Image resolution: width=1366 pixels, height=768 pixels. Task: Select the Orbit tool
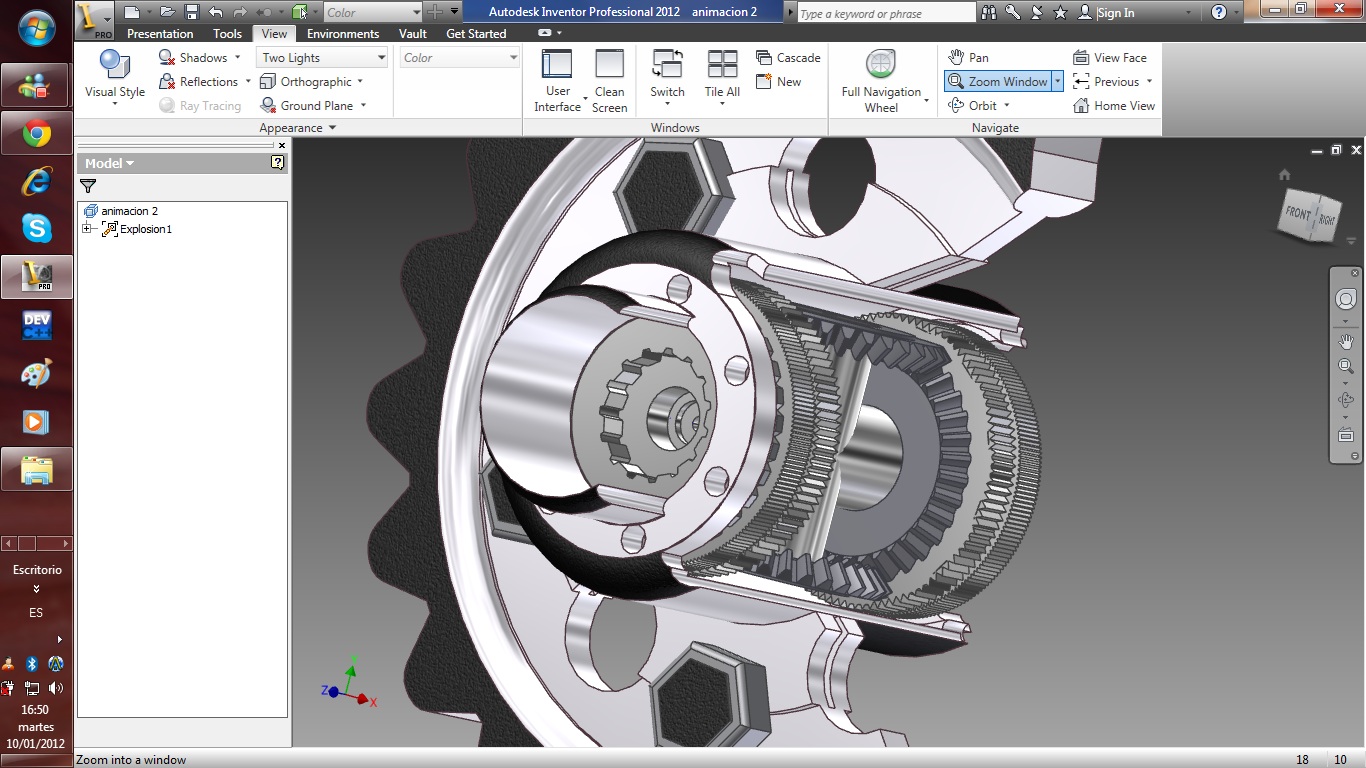click(x=974, y=105)
